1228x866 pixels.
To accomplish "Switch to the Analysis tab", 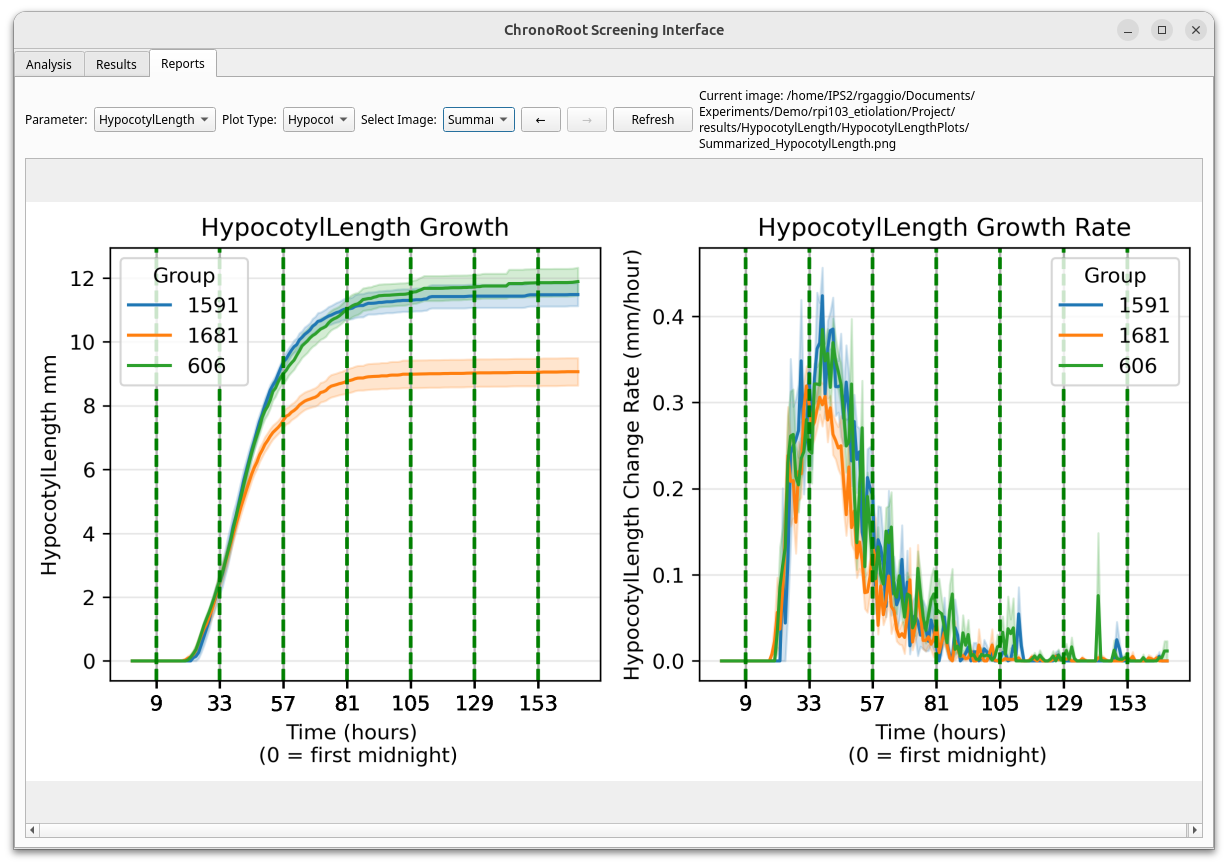I will 49,65.
